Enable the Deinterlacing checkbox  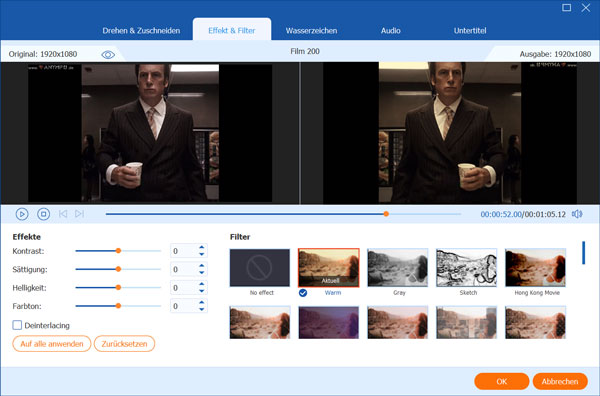(x=17, y=325)
